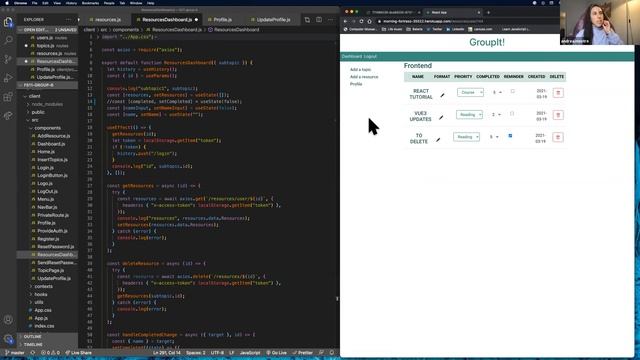Expand the public folder

(47, 112)
